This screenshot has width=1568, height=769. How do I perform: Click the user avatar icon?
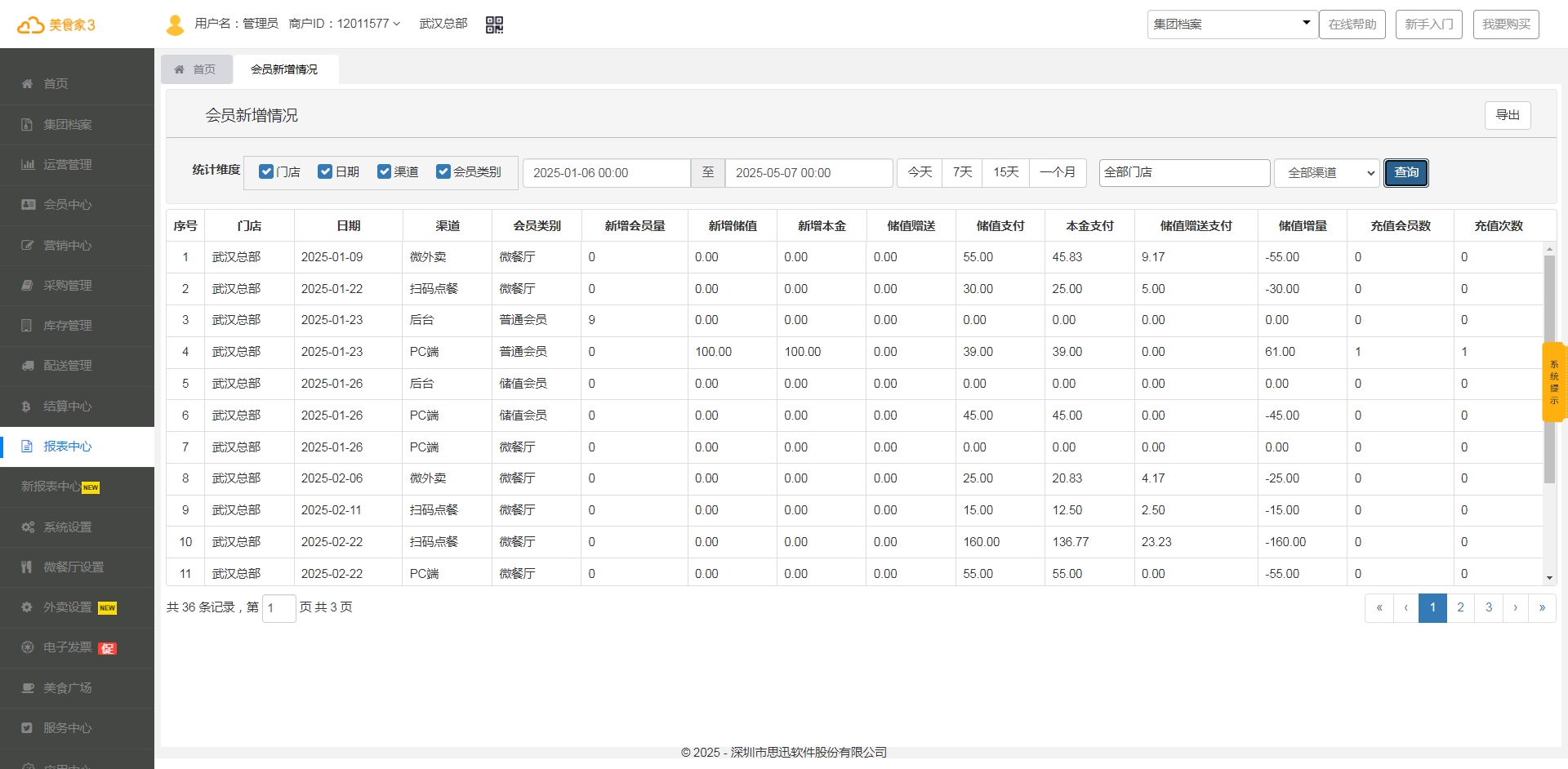[x=175, y=24]
